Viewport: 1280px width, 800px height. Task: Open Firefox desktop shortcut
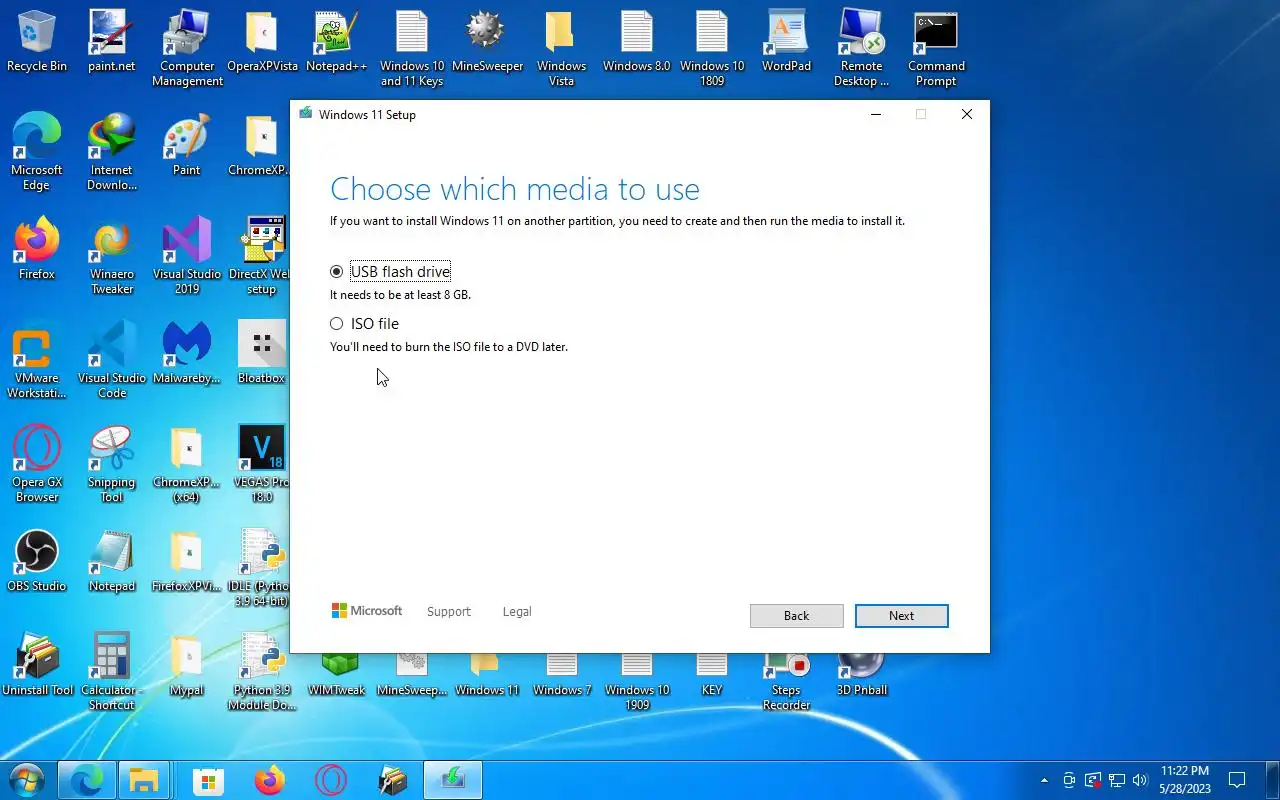[x=37, y=250]
